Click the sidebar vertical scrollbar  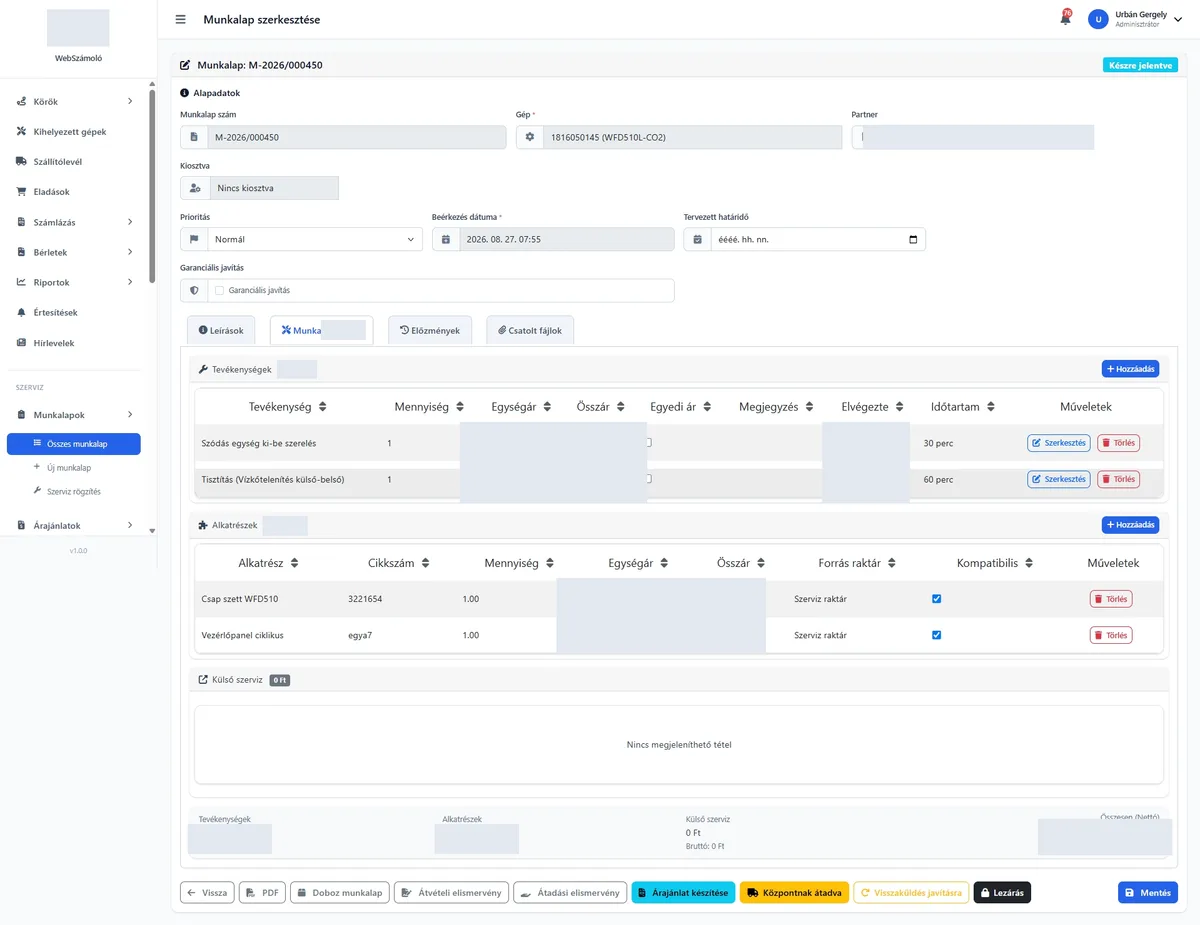(152, 185)
